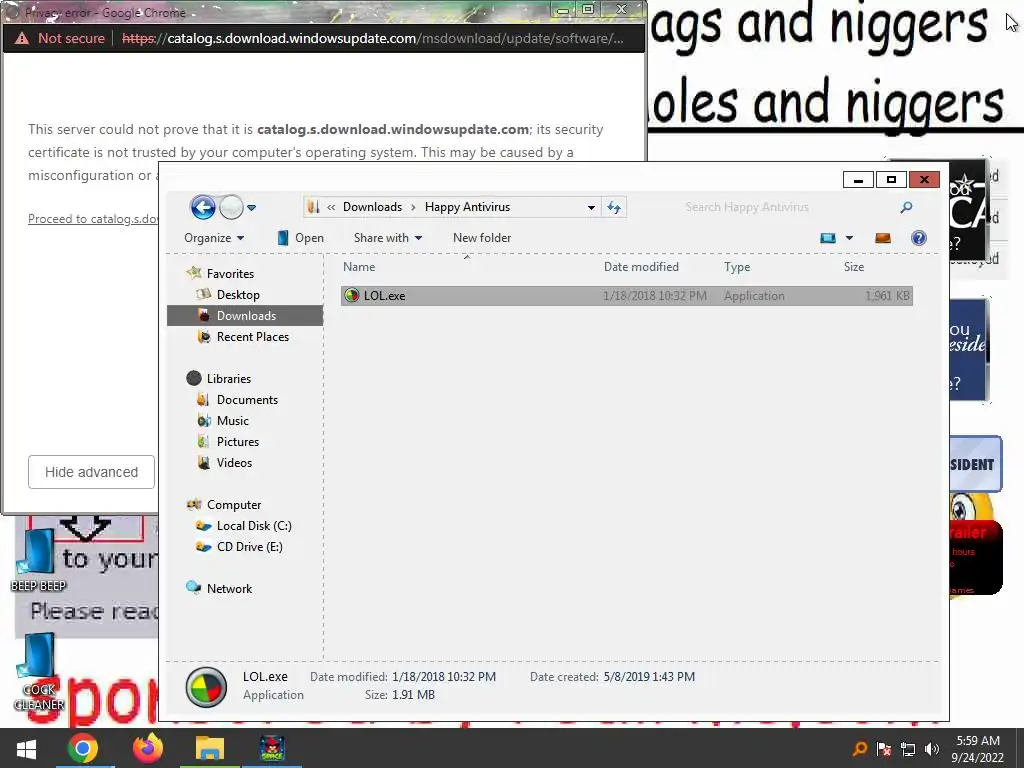Open the recent locations dropdown arrow
The height and width of the screenshot is (768, 1024).
(251, 208)
